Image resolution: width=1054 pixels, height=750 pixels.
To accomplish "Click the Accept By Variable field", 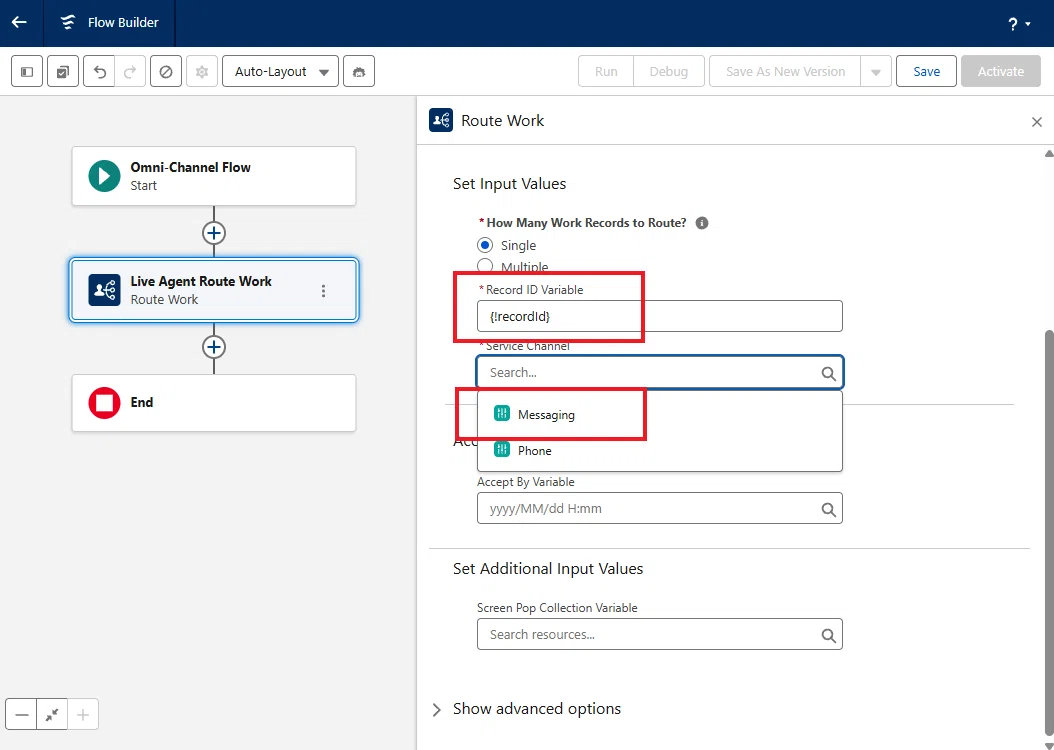I will pos(659,509).
